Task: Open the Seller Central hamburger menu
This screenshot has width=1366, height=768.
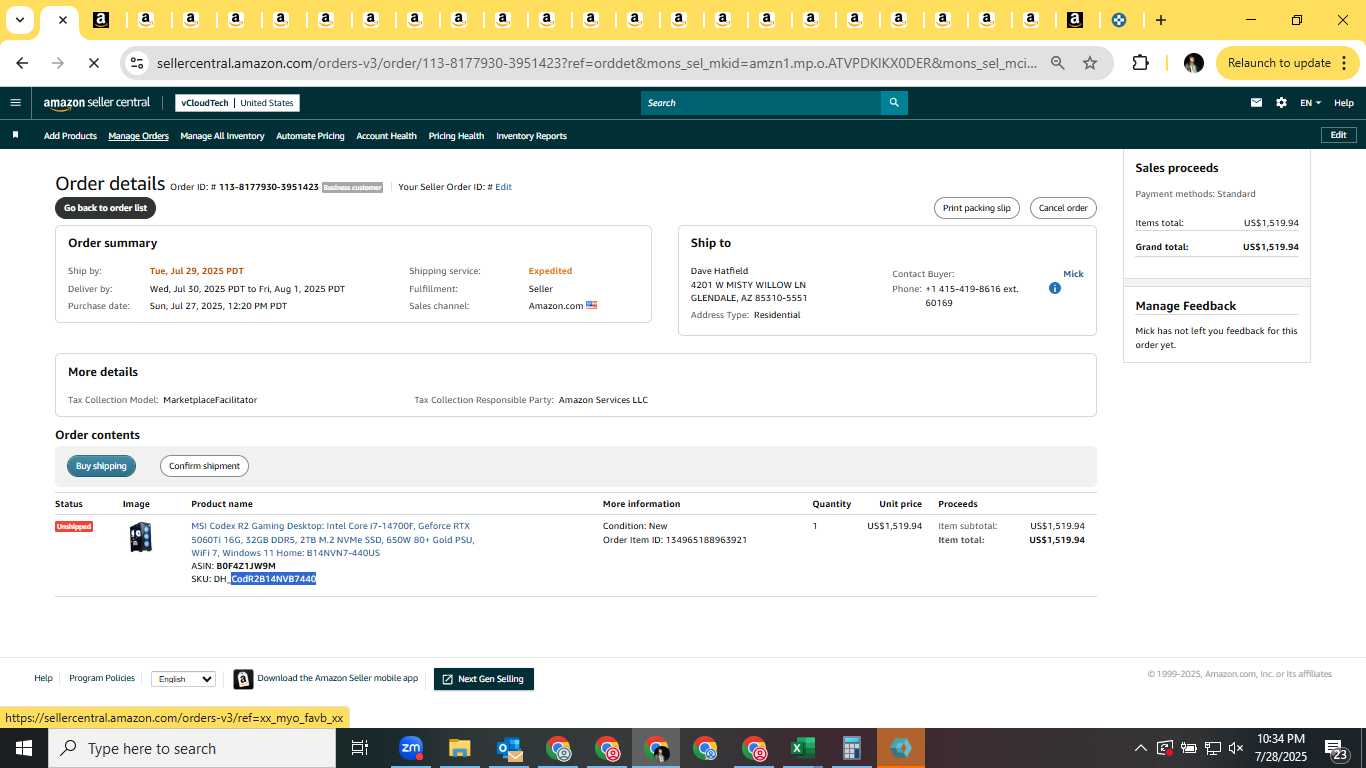Action: 15,103
